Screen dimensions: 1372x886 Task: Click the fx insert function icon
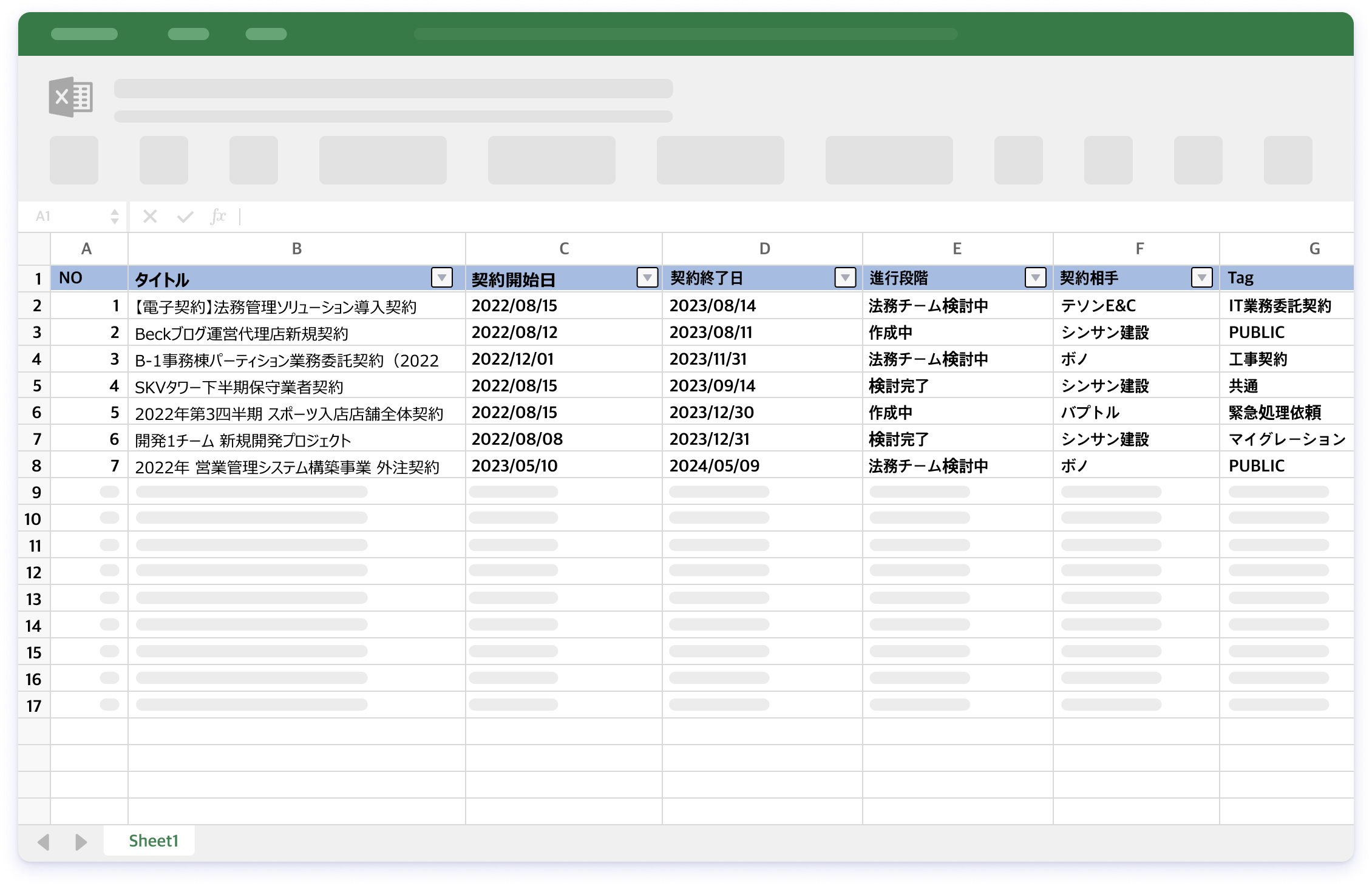(218, 216)
